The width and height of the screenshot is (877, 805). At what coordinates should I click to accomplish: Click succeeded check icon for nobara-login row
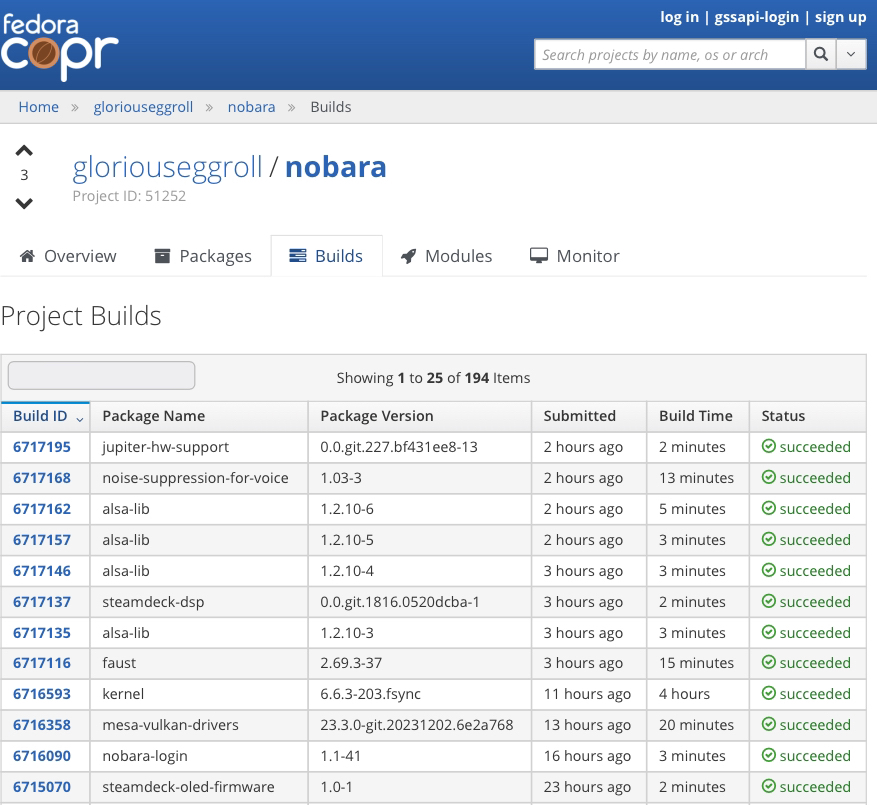[x=769, y=755]
